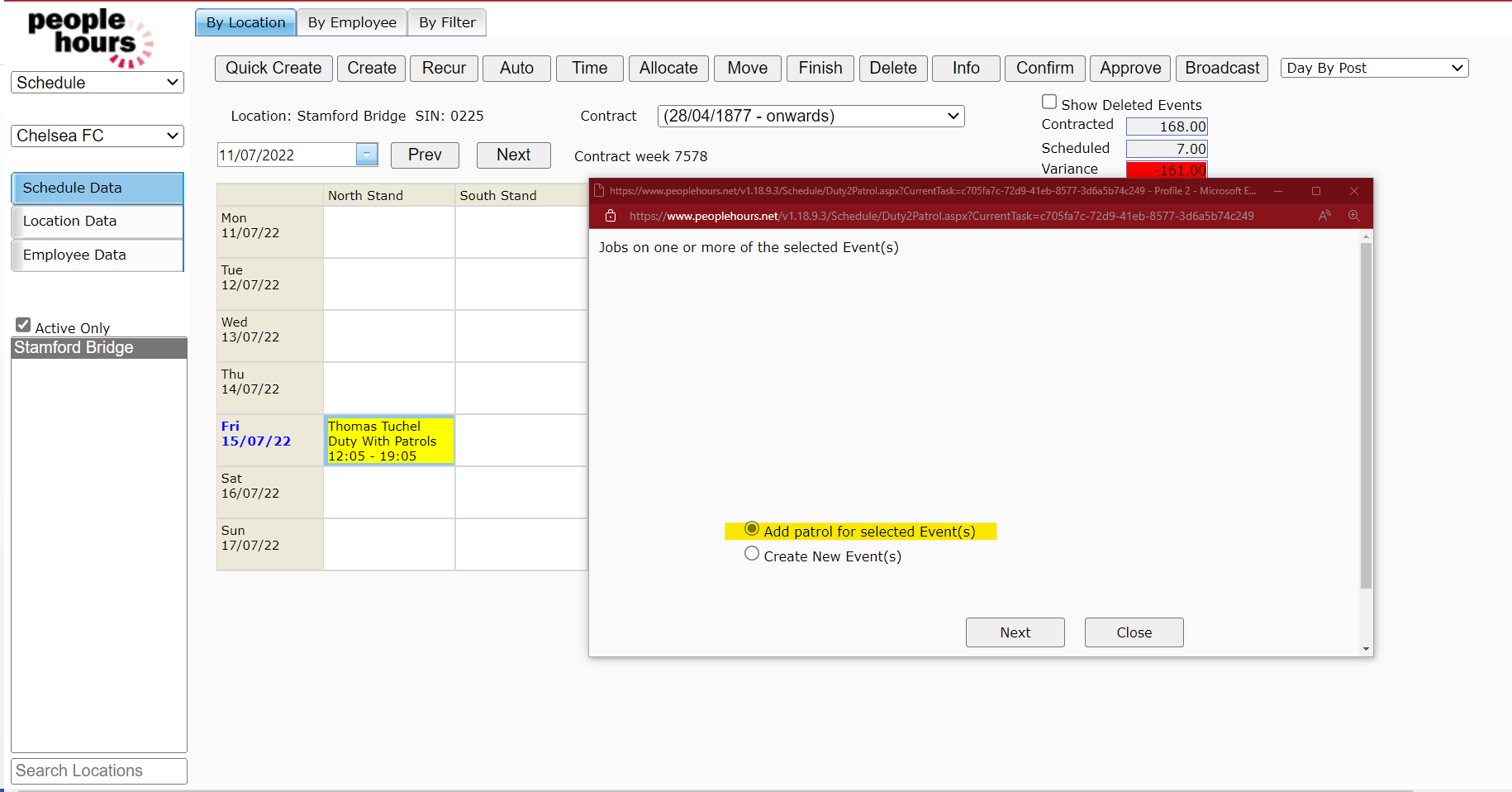This screenshot has width=1512, height=792.
Task: Click Next in the patrol dialog
Action: point(1015,632)
